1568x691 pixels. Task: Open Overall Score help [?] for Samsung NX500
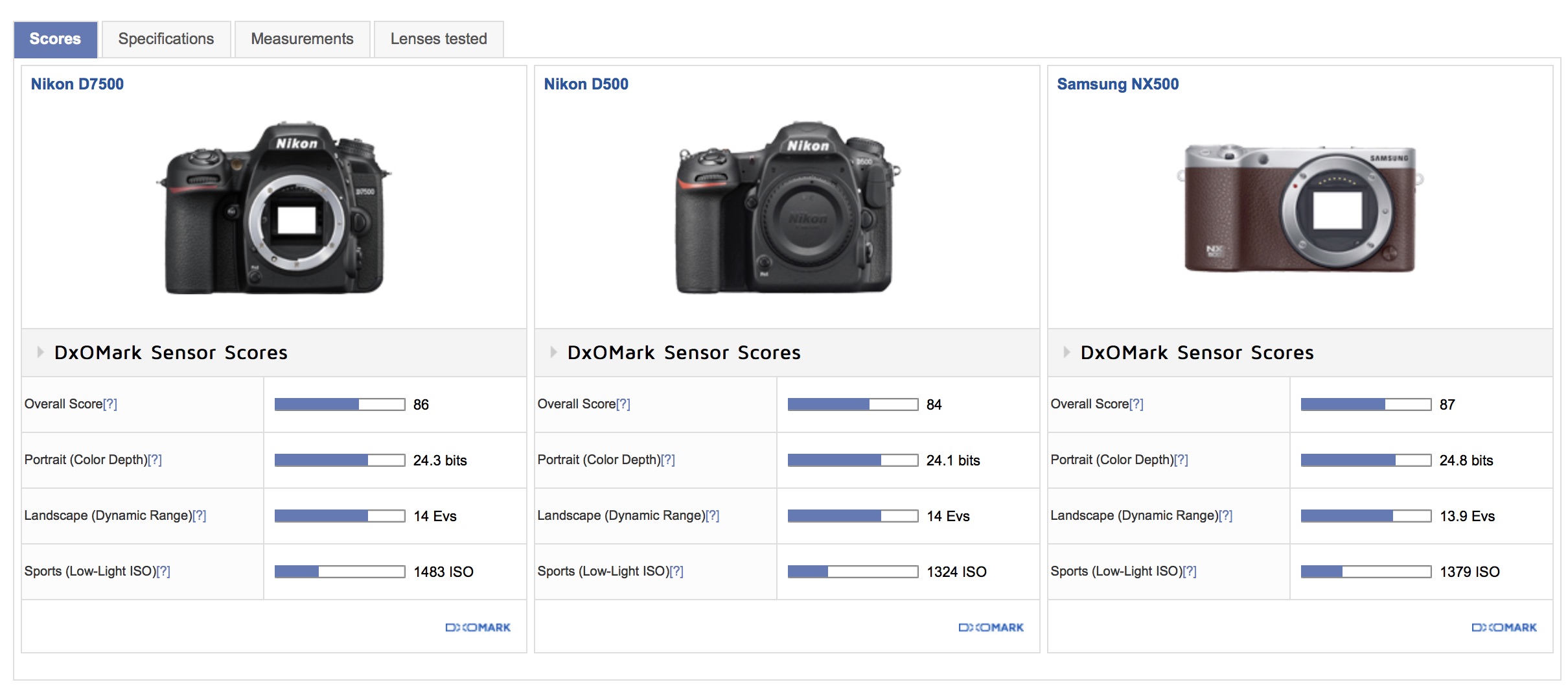pos(1136,404)
